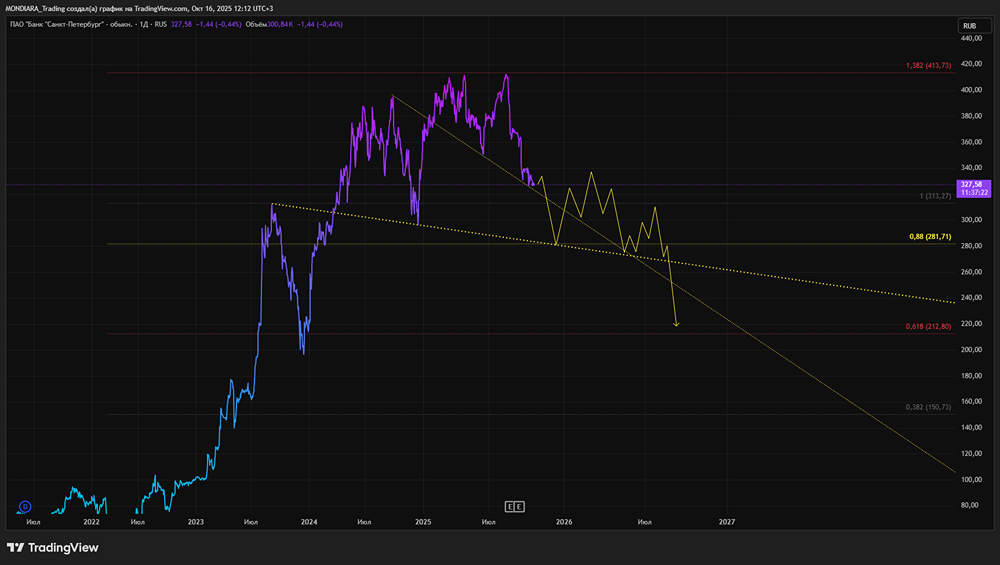Click the 120,00 price axis label
Image resolution: width=1000 pixels, height=565 pixels.
971,453
